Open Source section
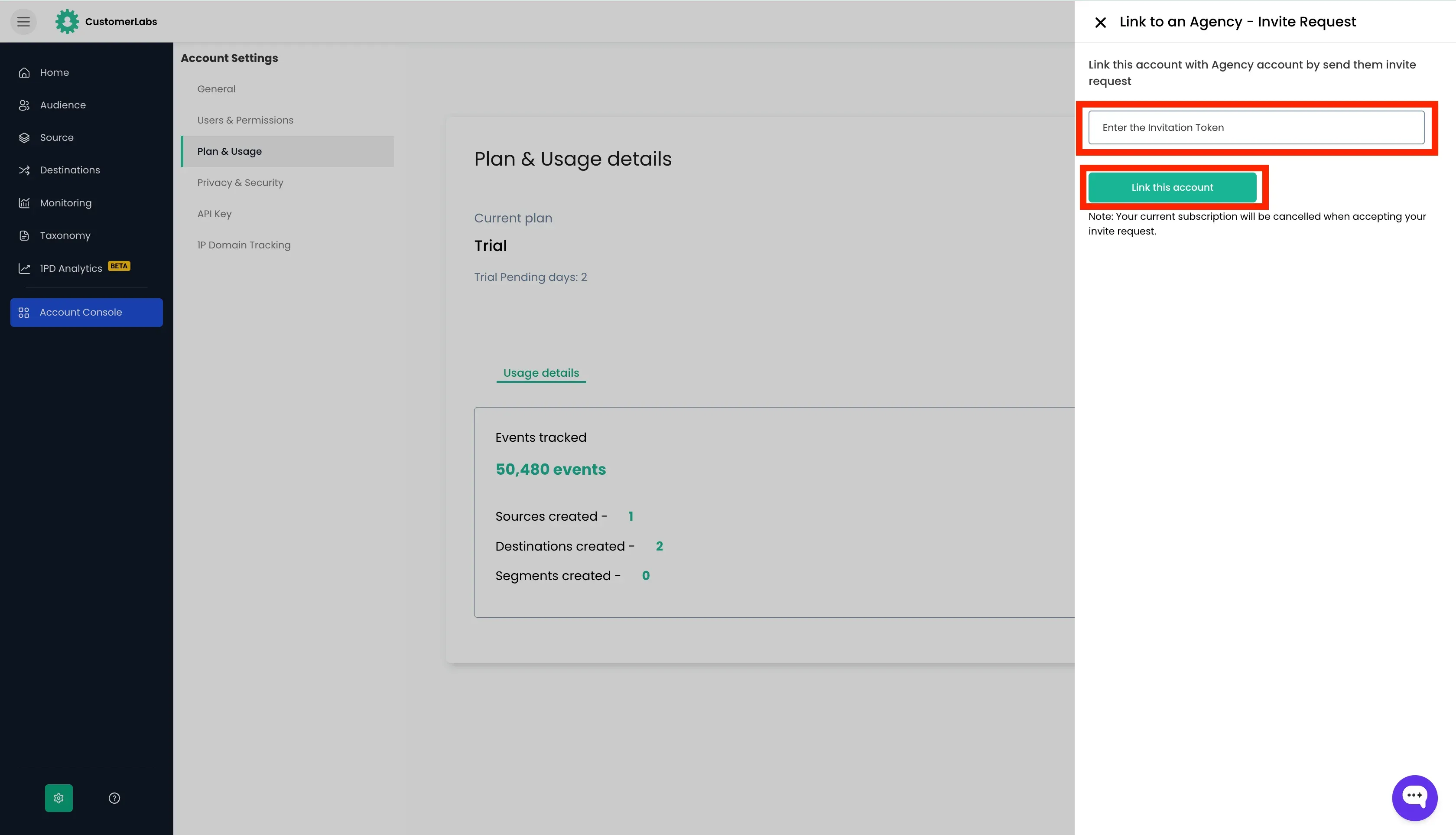 57,137
